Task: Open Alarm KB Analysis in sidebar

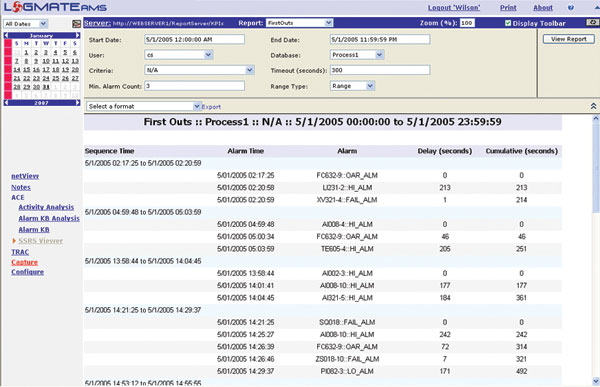Action: pos(49,219)
